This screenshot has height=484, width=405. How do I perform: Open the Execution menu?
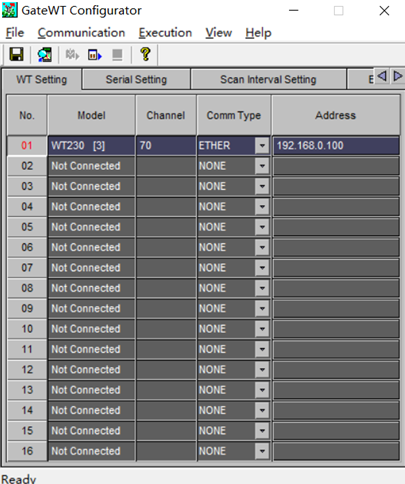click(165, 33)
